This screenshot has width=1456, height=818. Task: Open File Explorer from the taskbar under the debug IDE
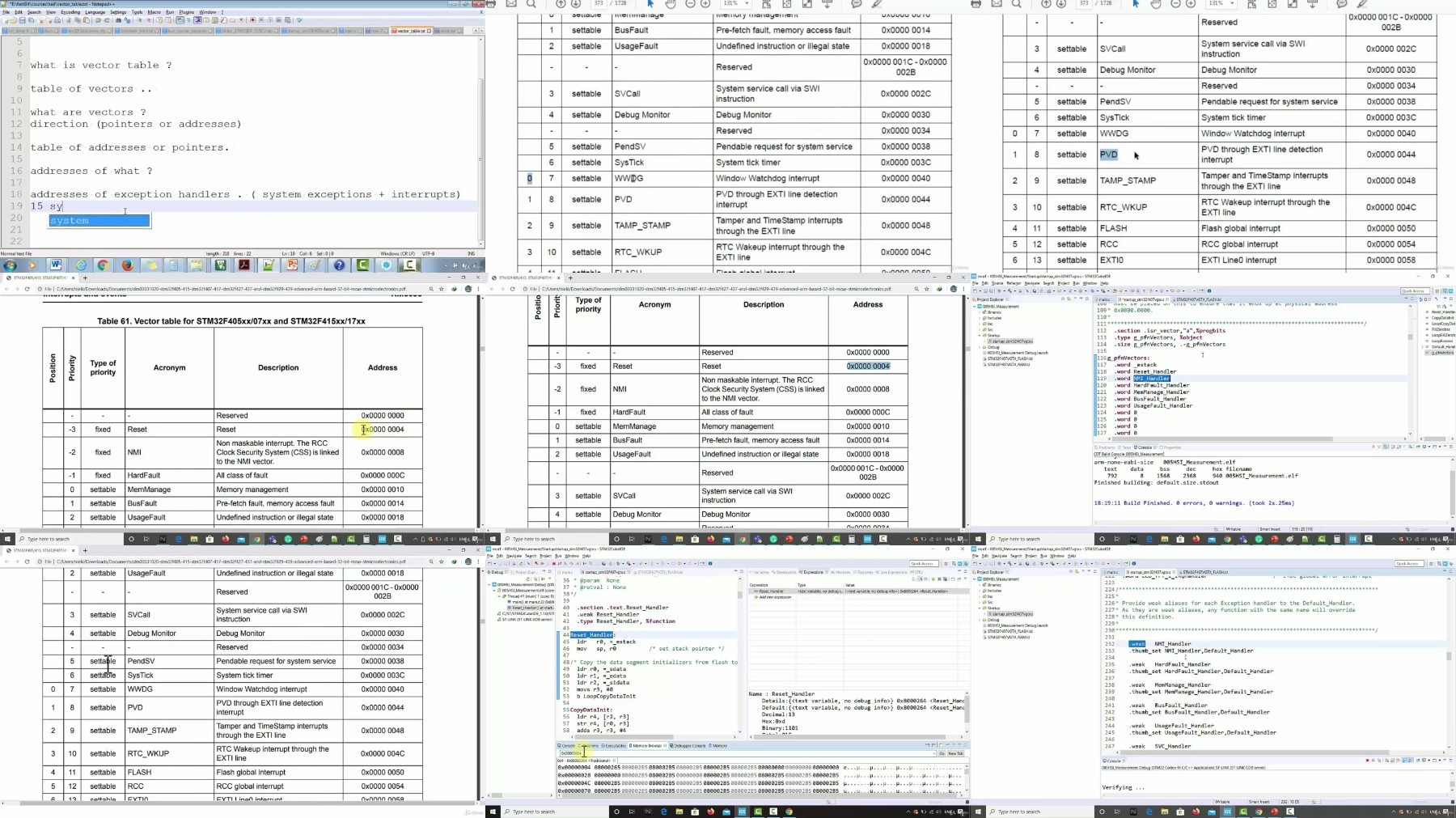(x=679, y=812)
